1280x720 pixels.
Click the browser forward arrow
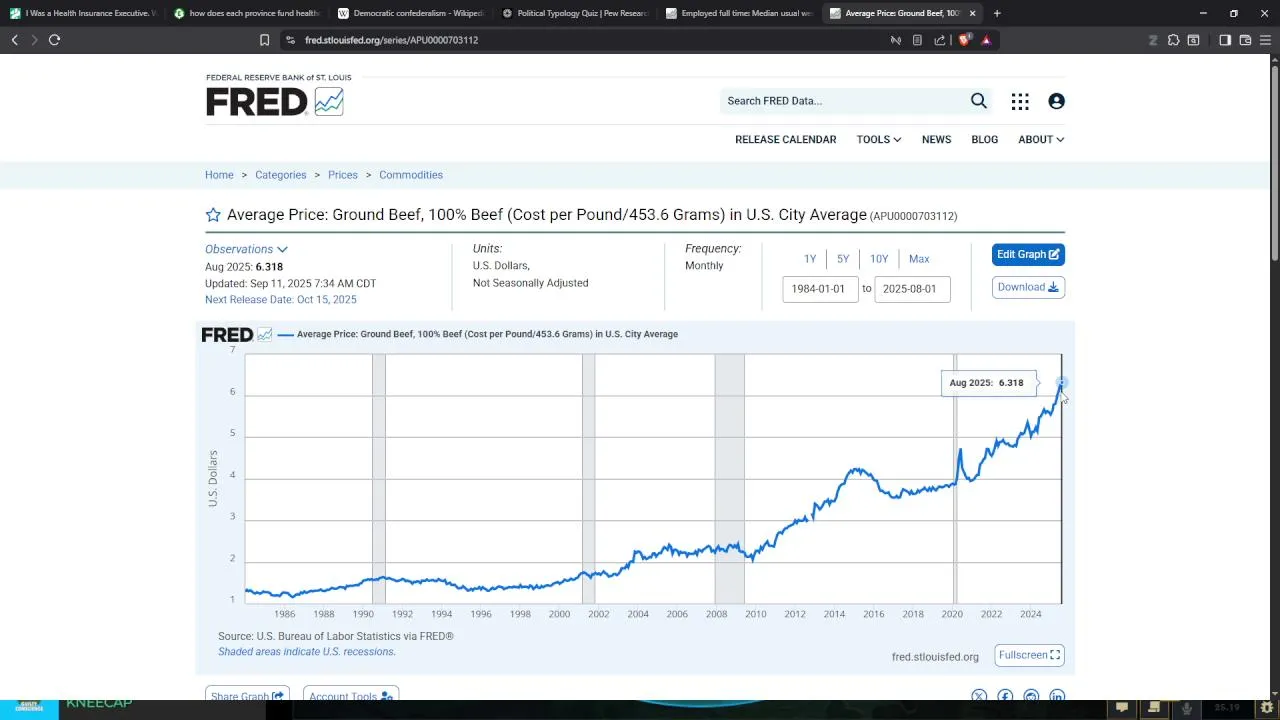[x=34, y=40]
